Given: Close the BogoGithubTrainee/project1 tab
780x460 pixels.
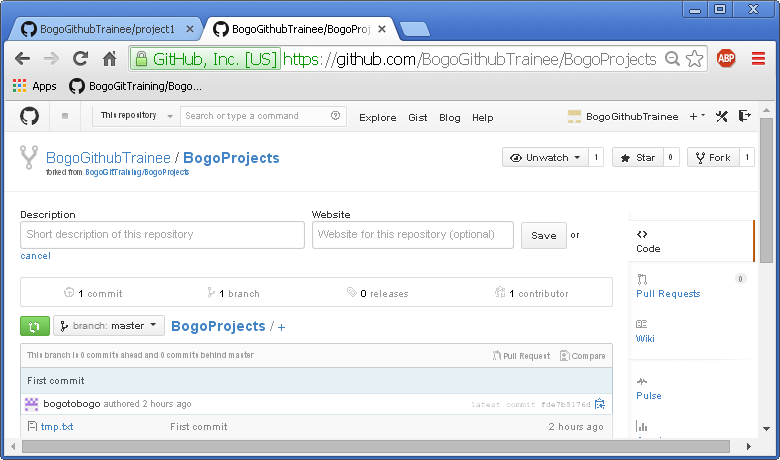Looking at the screenshot, I should pos(190,29).
